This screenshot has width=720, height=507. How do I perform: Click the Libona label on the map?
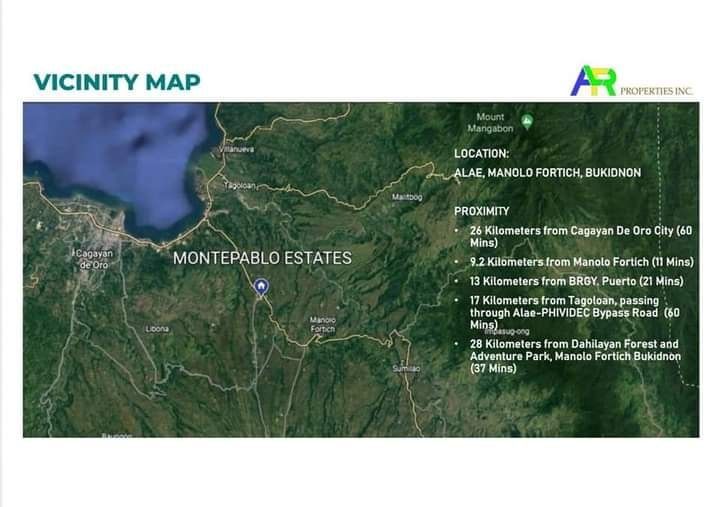coord(157,329)
